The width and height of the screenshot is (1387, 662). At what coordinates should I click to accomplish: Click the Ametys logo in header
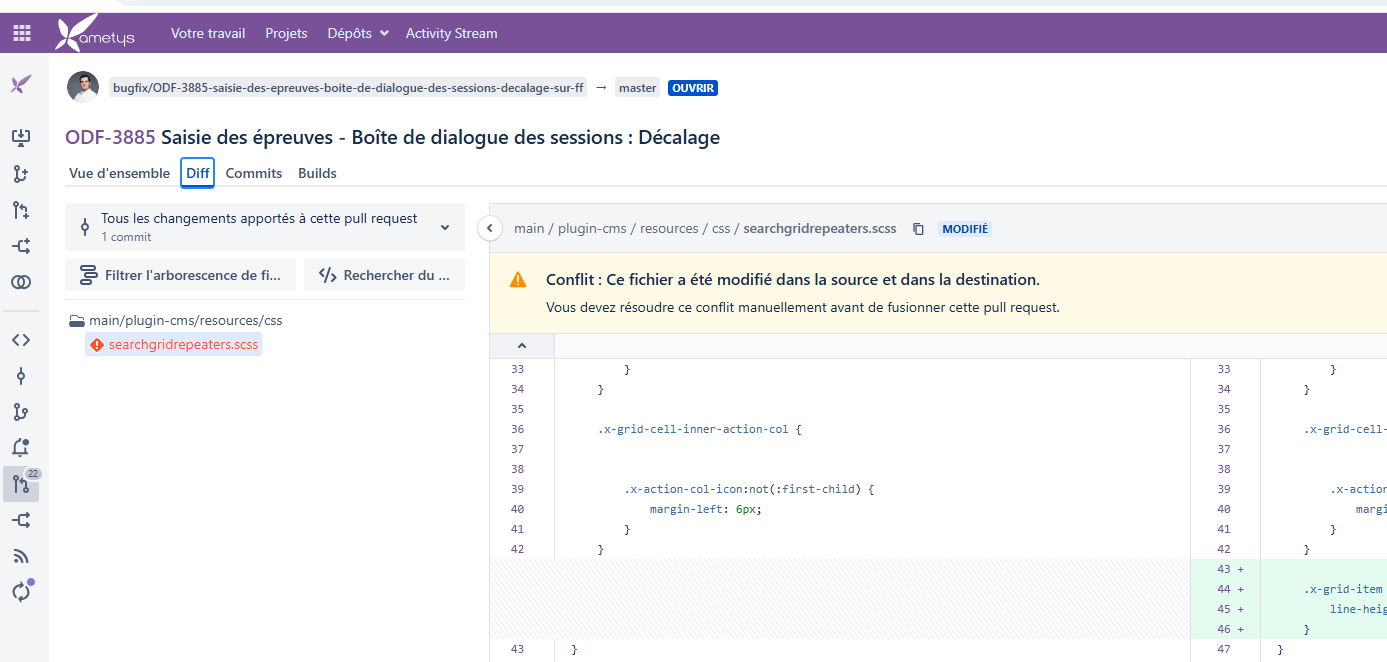pyautogui.click(x=95, y=33)
